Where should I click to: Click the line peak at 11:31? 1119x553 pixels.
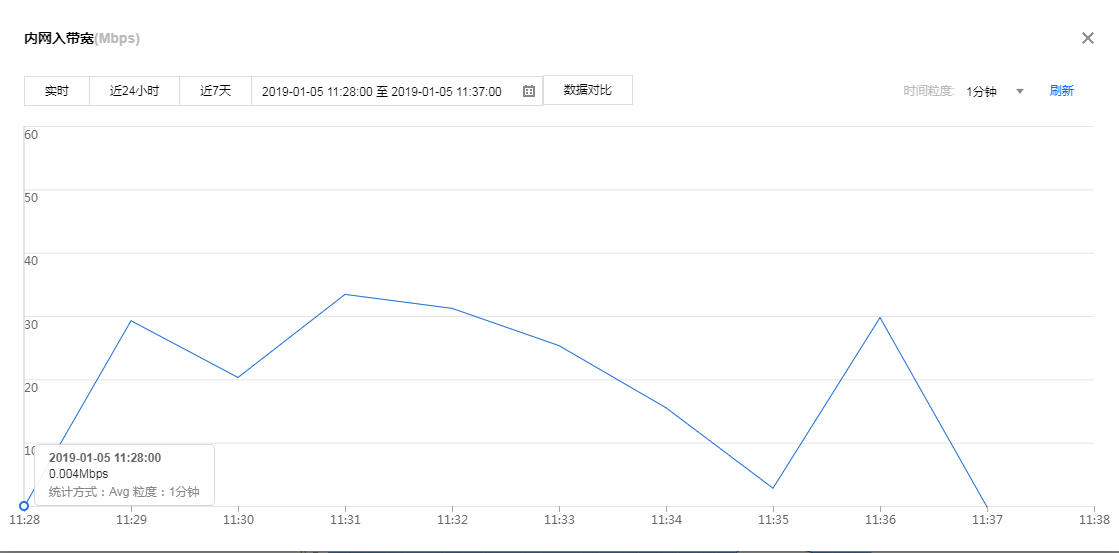[345, 294]
